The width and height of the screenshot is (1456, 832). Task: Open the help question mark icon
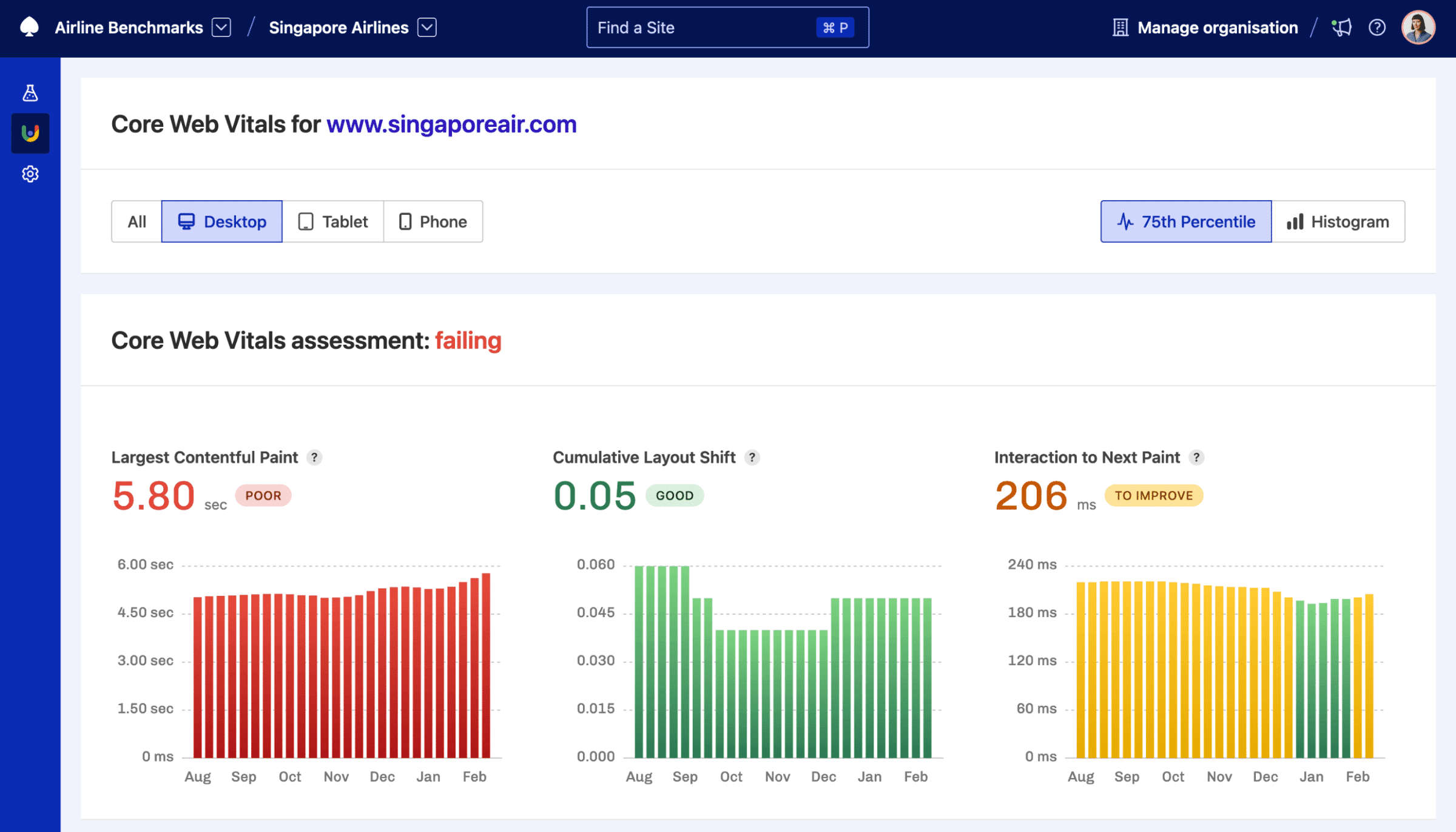pos(1377,27)
